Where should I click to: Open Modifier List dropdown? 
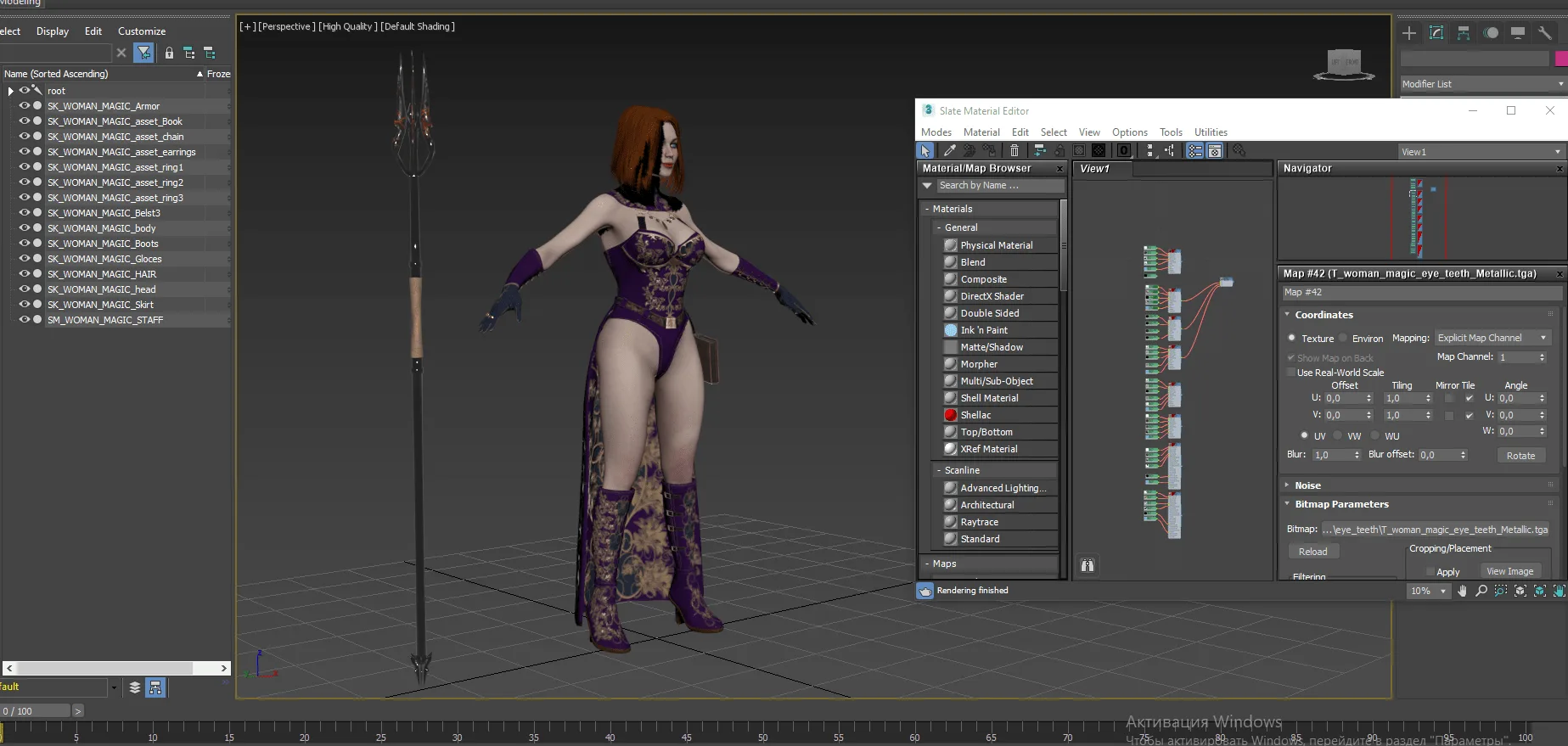[1483, 84]
